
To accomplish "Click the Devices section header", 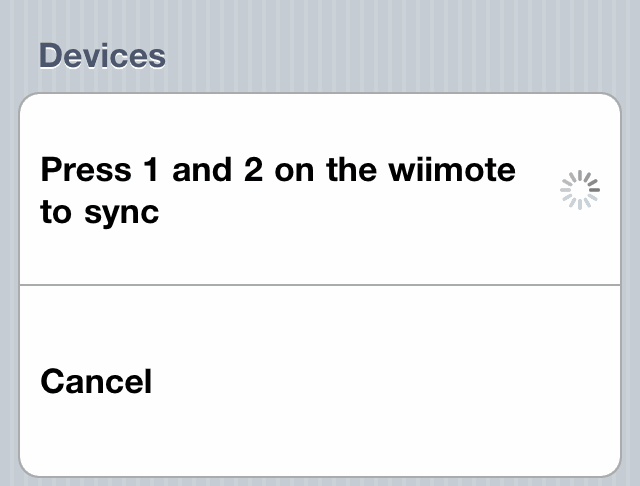I will pos(102,55).
